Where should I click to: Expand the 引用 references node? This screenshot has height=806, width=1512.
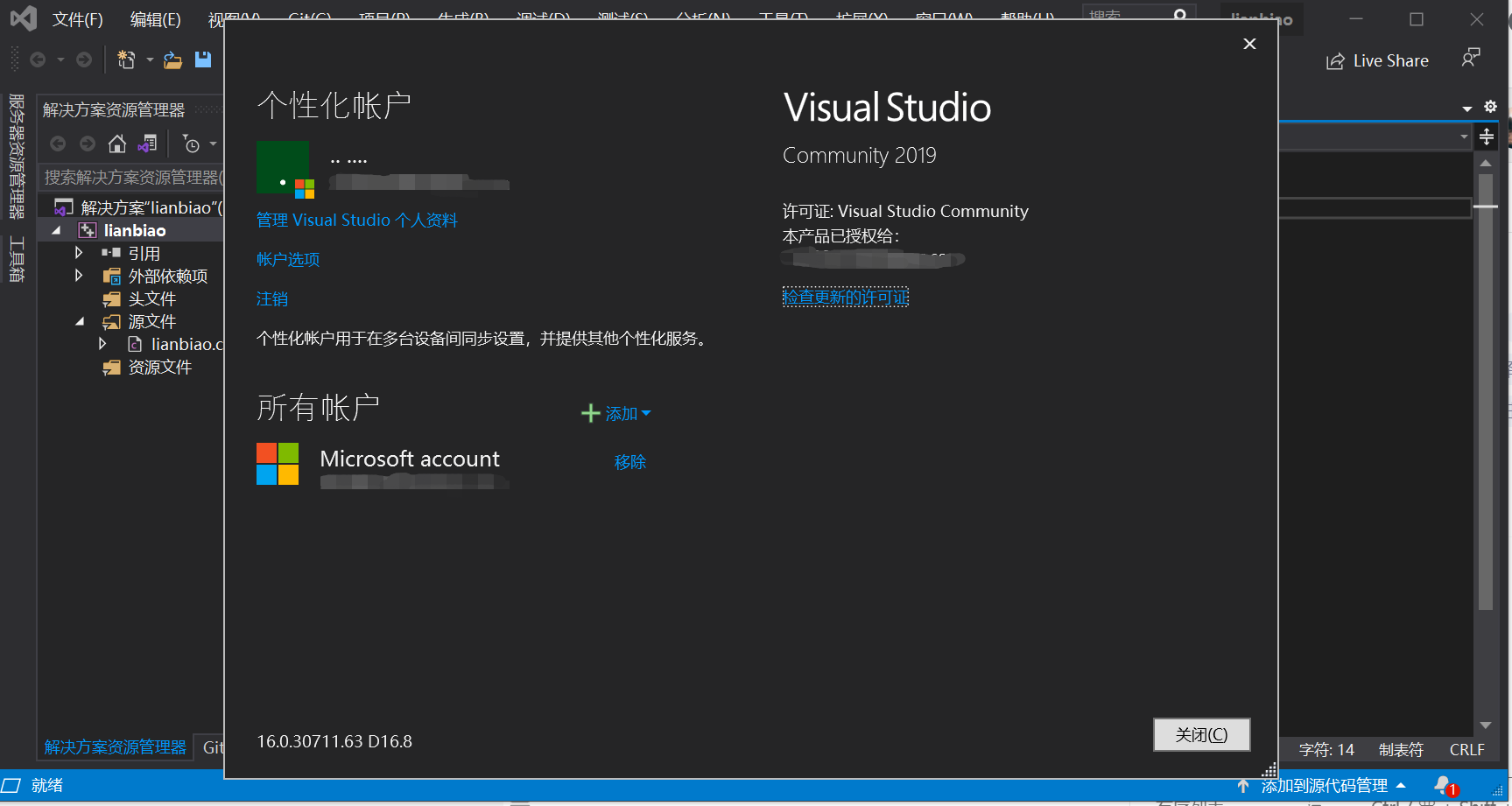pos(80,253)
